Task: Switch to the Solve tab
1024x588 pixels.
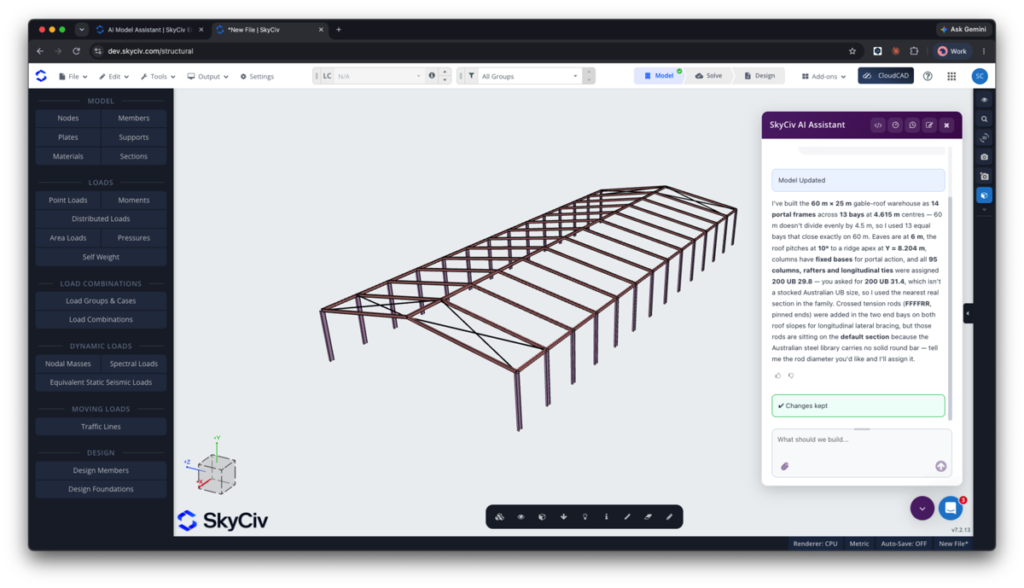Action: [x=709, y=76]
